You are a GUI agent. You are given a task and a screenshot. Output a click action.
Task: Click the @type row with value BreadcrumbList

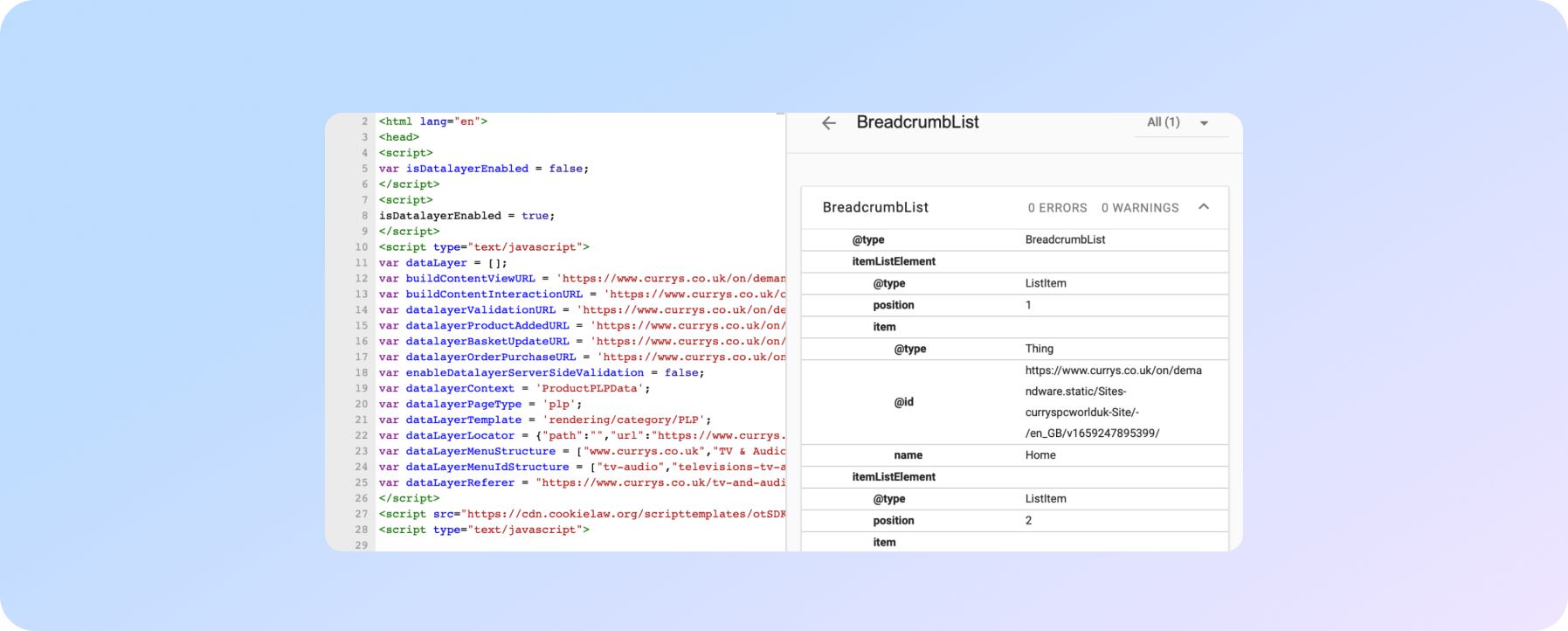868,239
